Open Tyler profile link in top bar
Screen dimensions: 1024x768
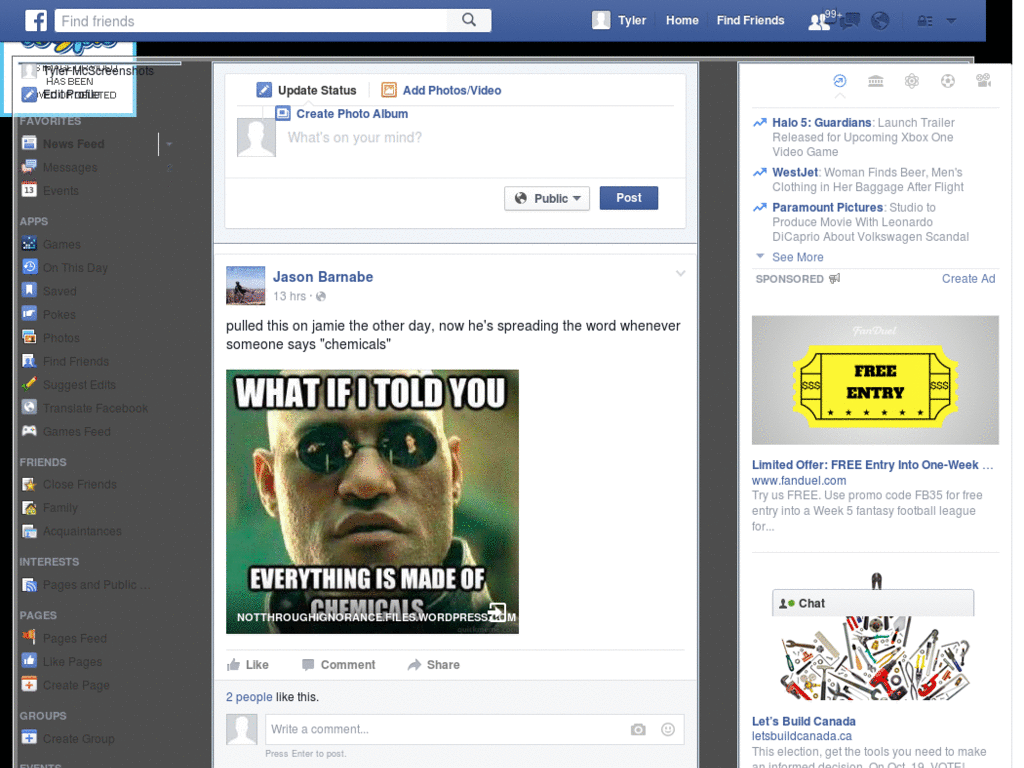pos(632,20)
